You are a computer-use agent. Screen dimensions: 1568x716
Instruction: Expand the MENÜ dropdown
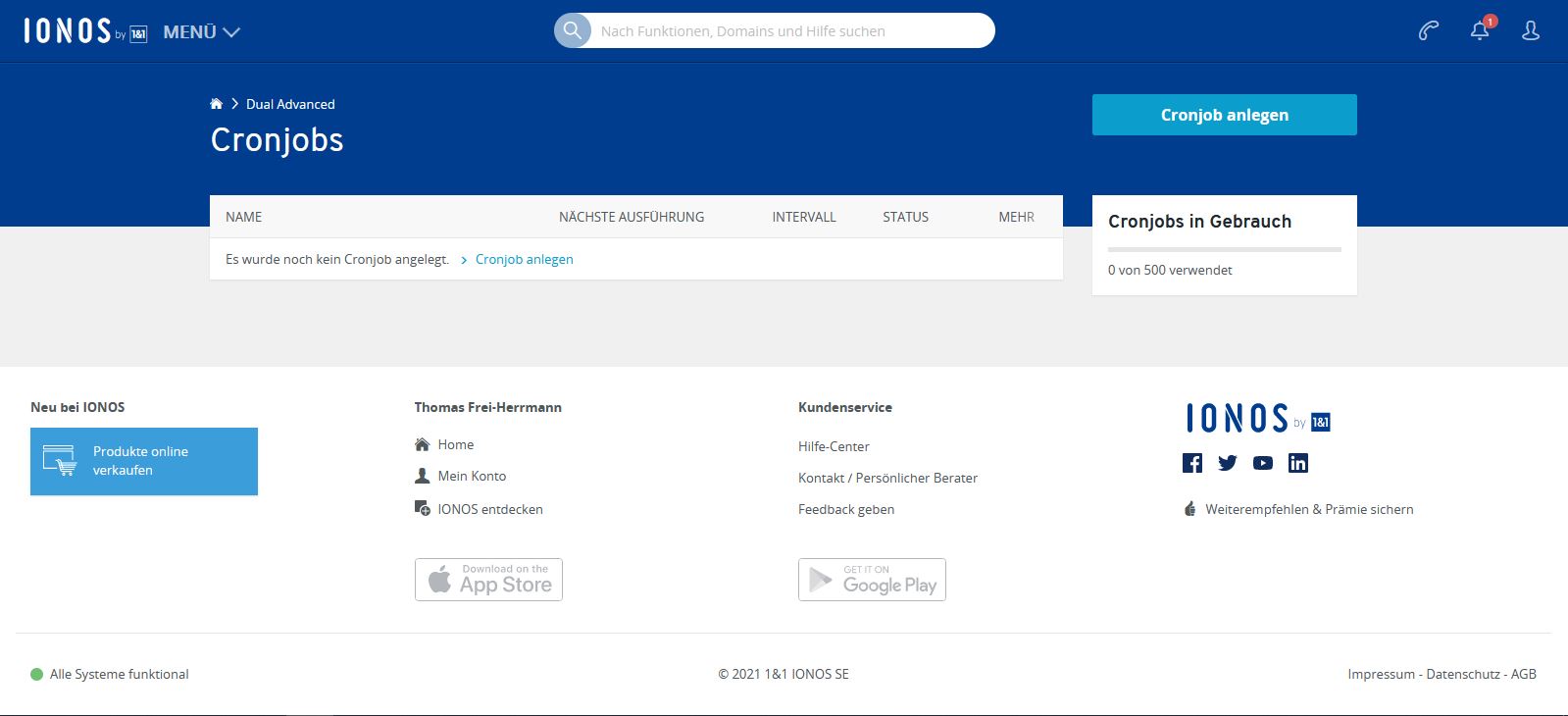(x=201, y=32)
